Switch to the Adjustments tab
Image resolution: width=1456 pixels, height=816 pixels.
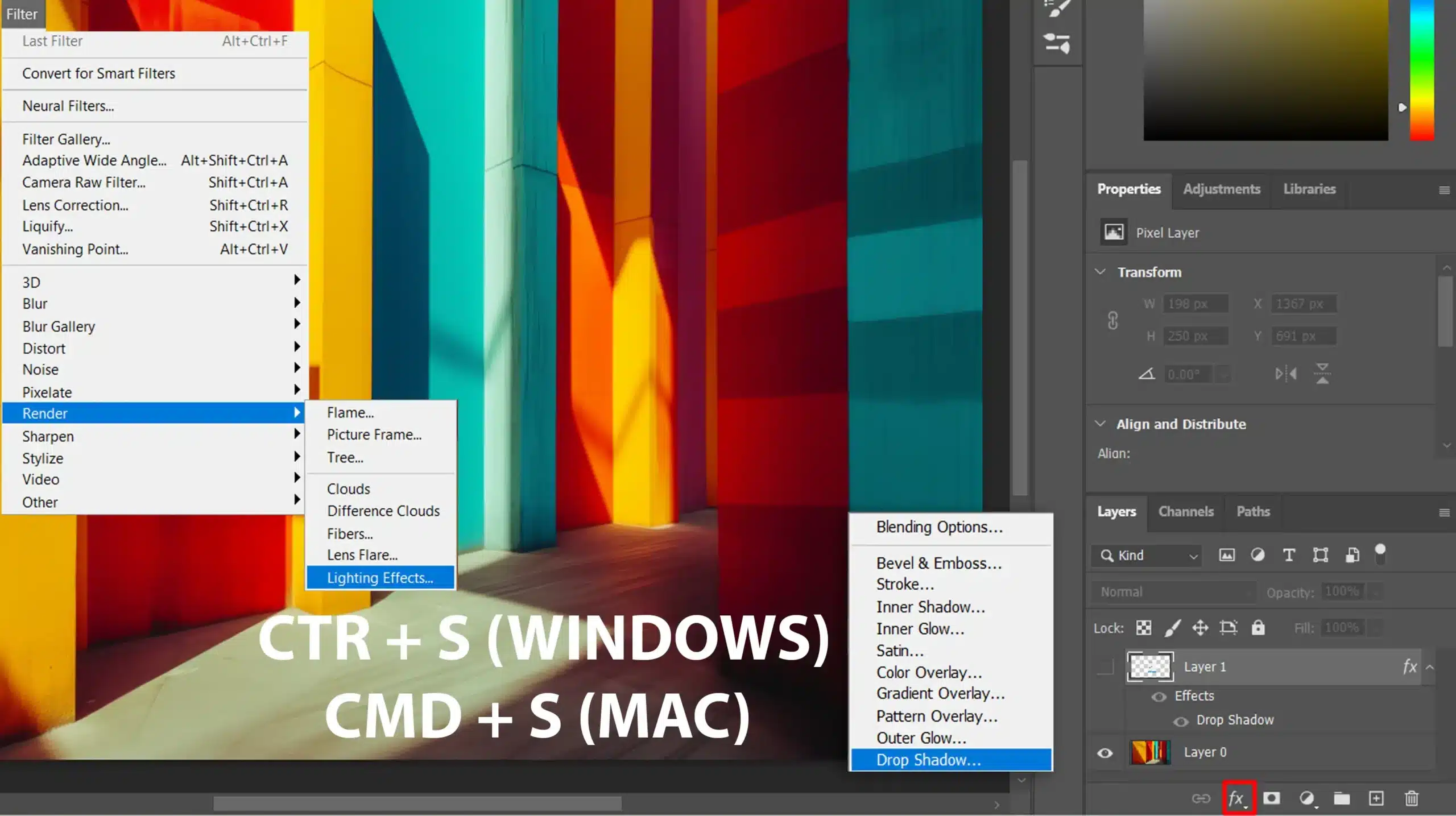point(1222,189)
